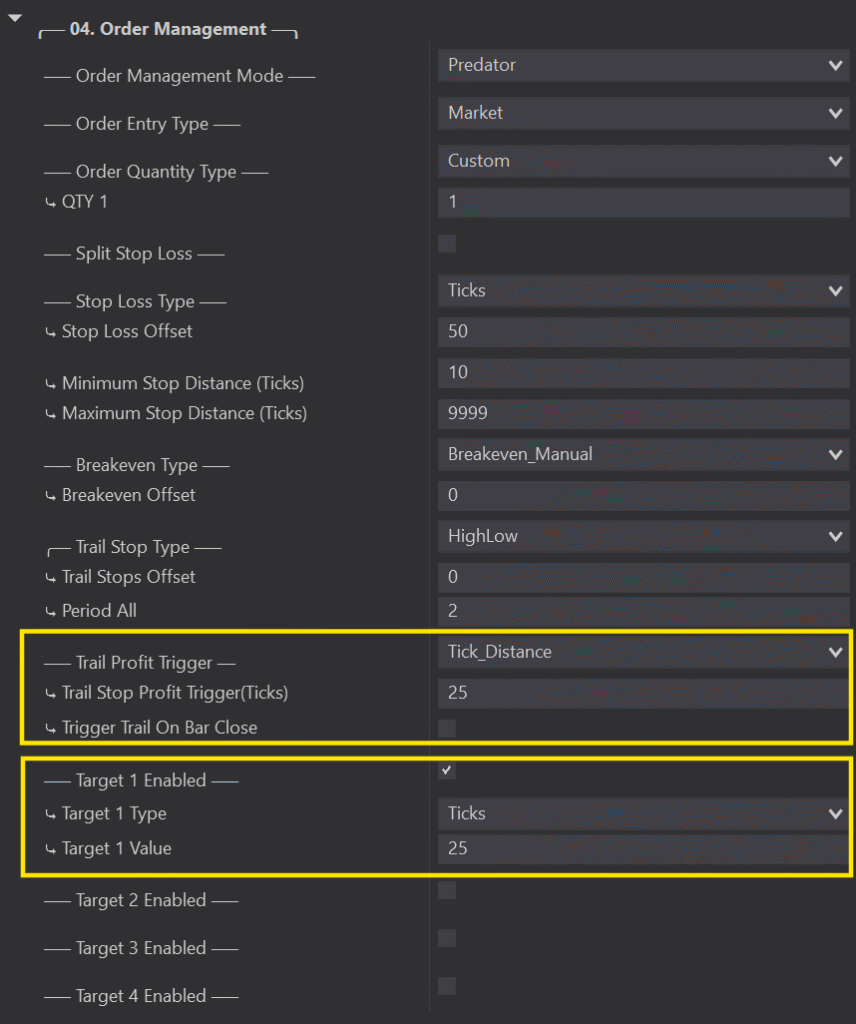Uncheck the Target 1 Enabled checkbox
The width and height of the screenshot is (856, 1024).
447,770
